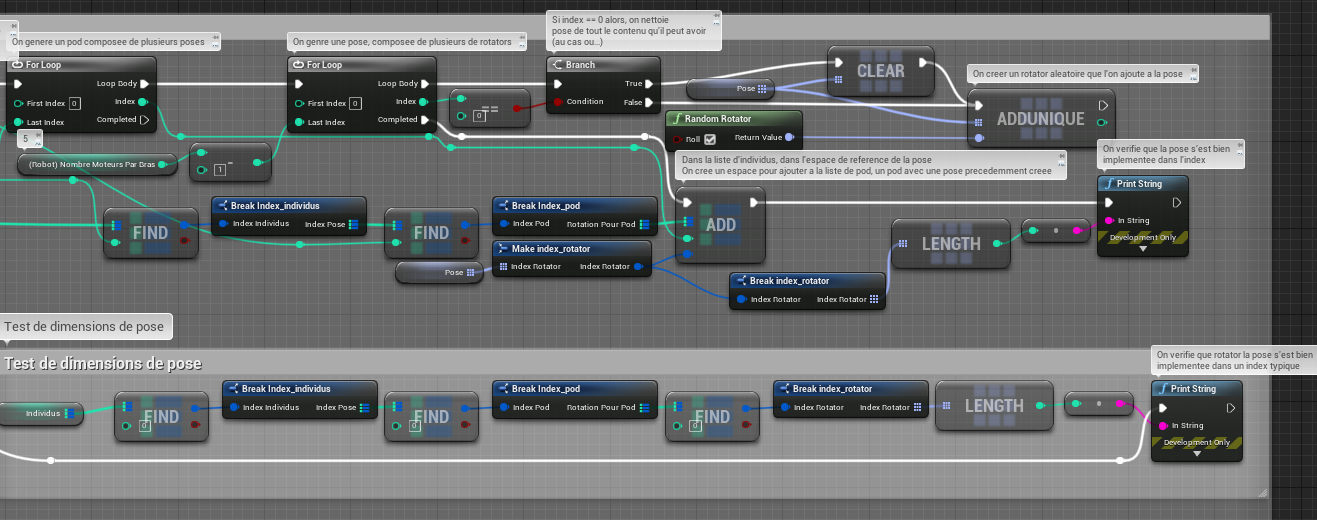This screenshot has width=1317, height=520.
Task: Click the subtract node's value field containing 1
Action: point(219,169)
